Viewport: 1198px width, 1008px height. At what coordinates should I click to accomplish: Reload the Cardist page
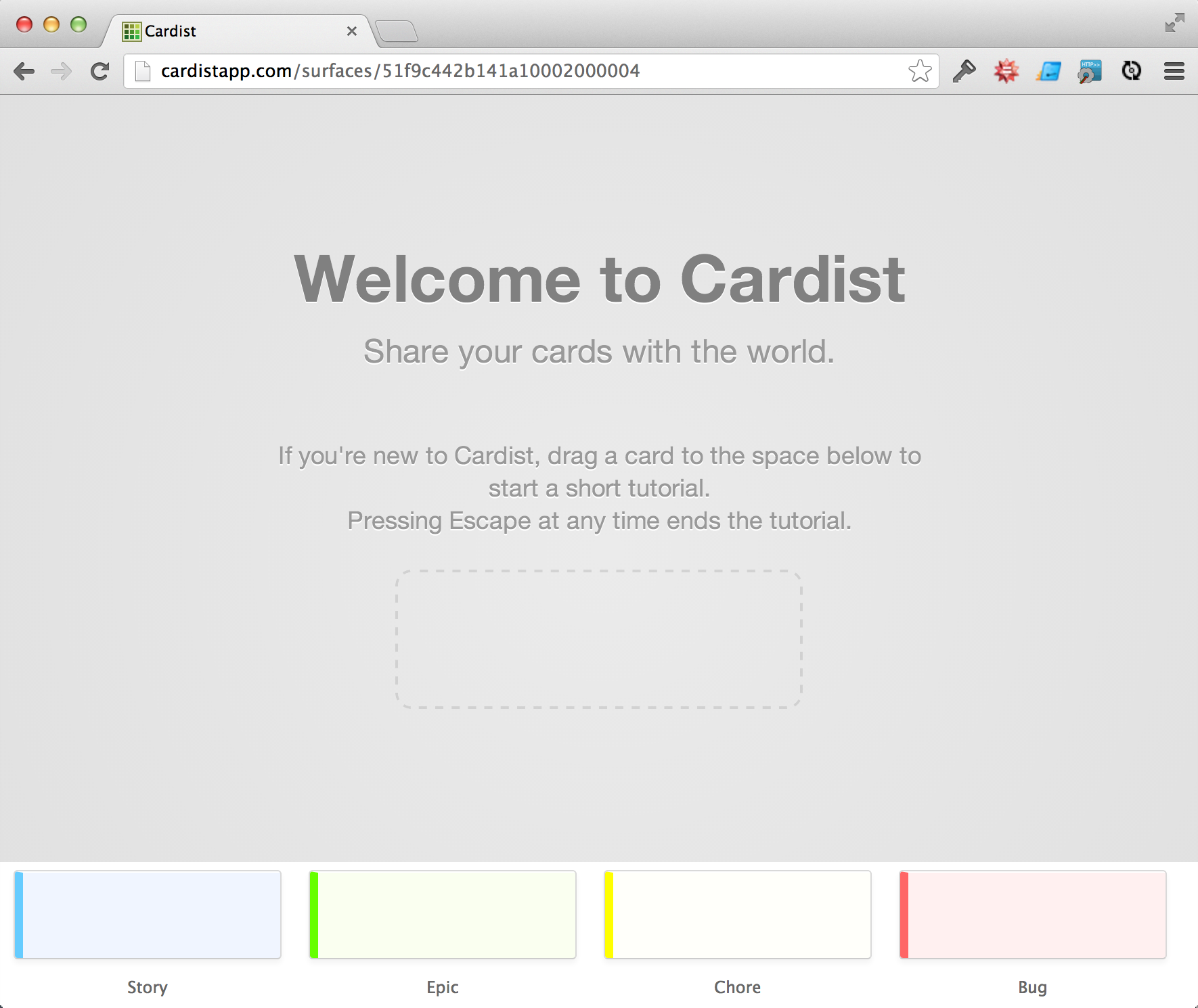[100, 71]
